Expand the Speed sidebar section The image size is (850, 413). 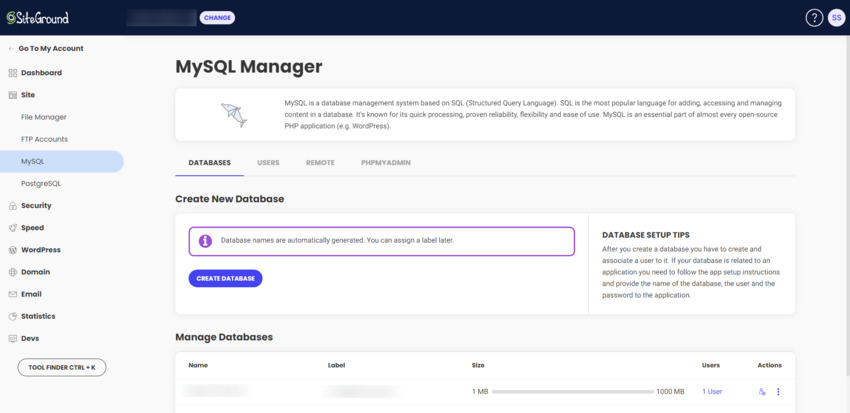click(x=33, y=228)
